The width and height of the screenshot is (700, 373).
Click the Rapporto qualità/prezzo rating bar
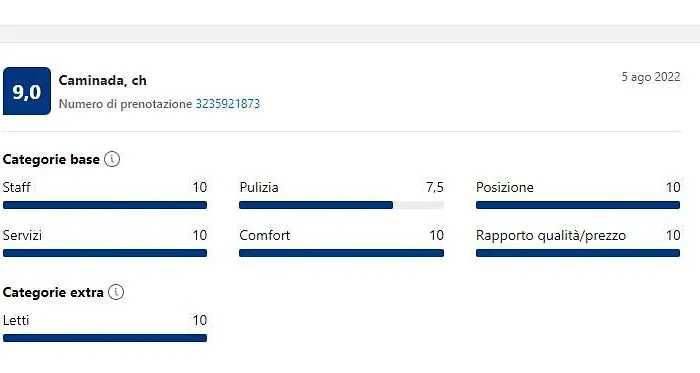pyautogui.click(x=578, y=253)
